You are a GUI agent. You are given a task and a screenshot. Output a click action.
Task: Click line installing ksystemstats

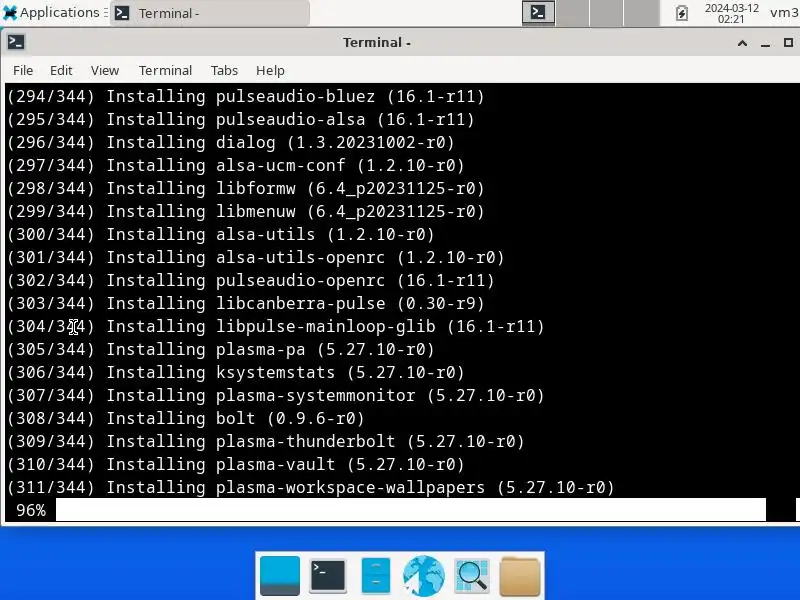point(235,372)
